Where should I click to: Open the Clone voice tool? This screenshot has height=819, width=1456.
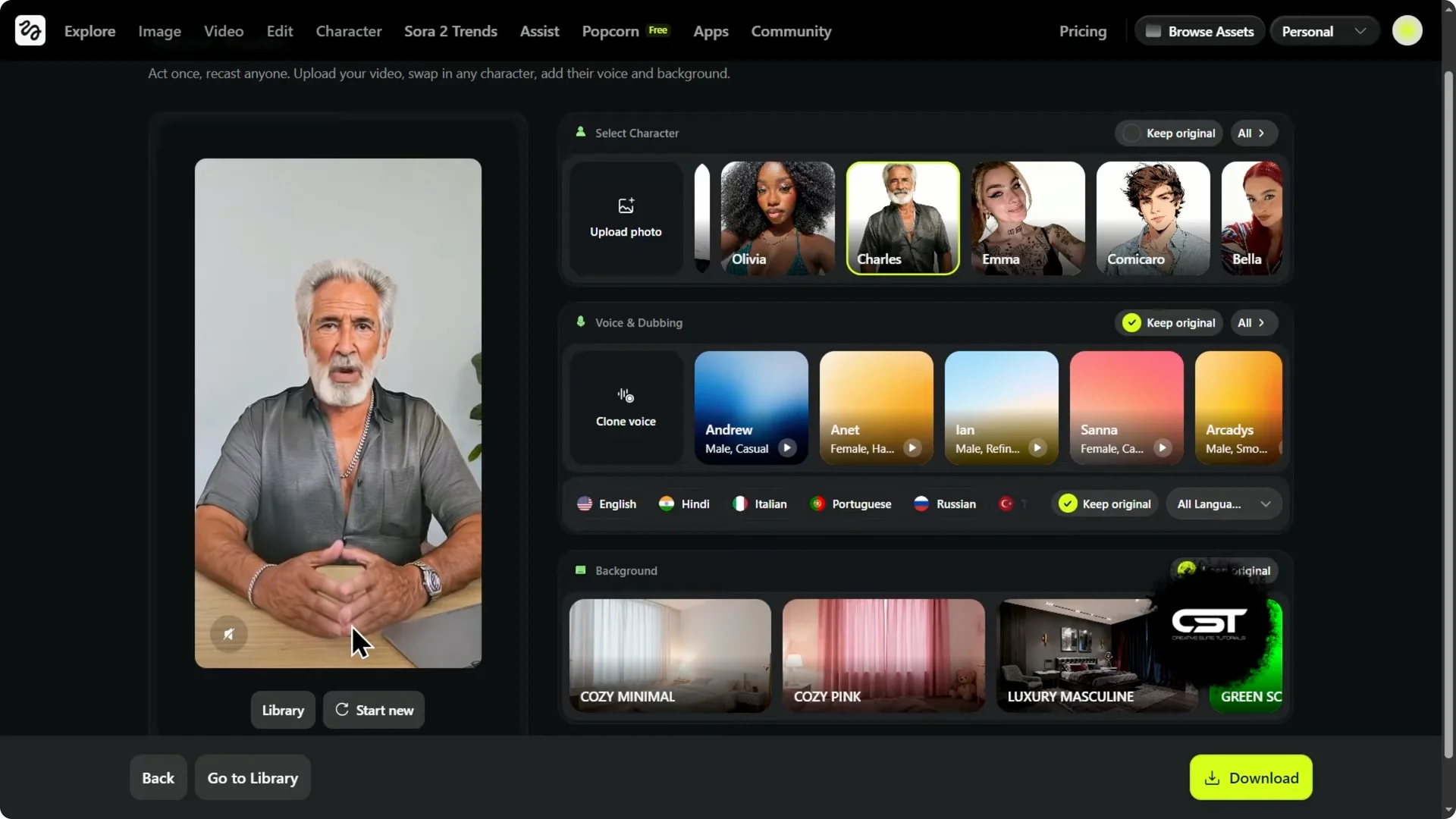pos(624,407)
